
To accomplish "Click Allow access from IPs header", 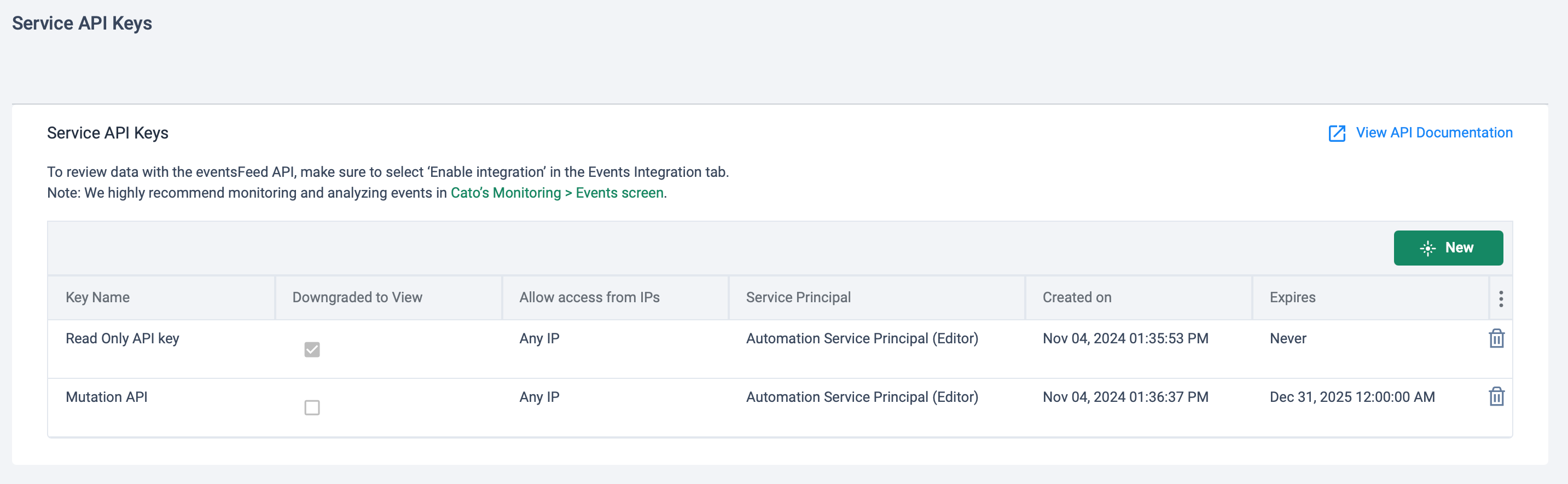I will pyautogui.click(x=589, y=298).
